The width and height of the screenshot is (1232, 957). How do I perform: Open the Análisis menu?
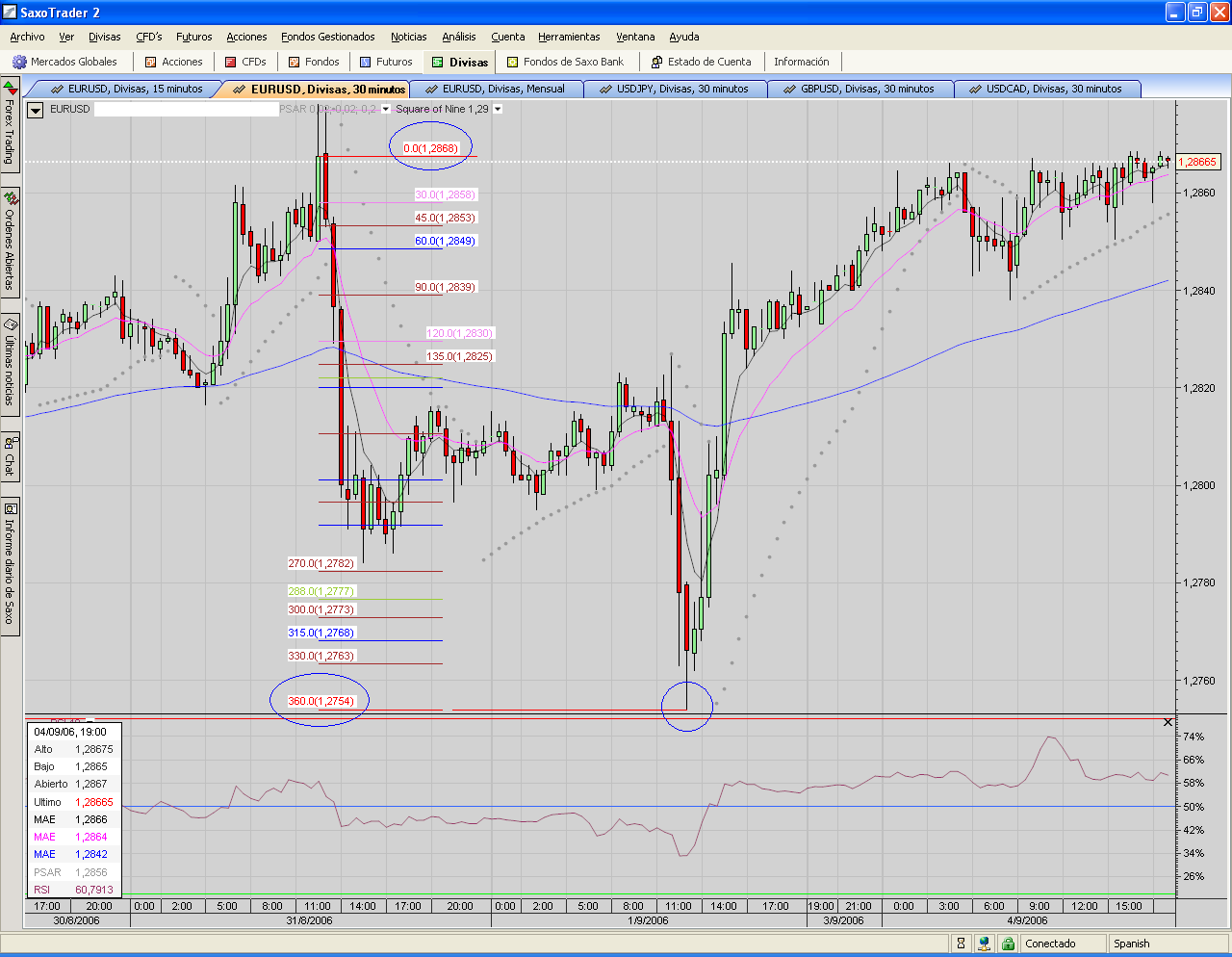click(x=459, y=37)
